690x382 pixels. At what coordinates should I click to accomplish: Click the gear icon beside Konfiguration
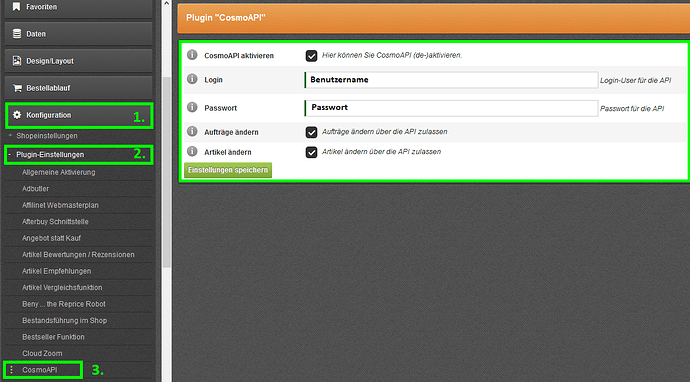tap(17, 115)
